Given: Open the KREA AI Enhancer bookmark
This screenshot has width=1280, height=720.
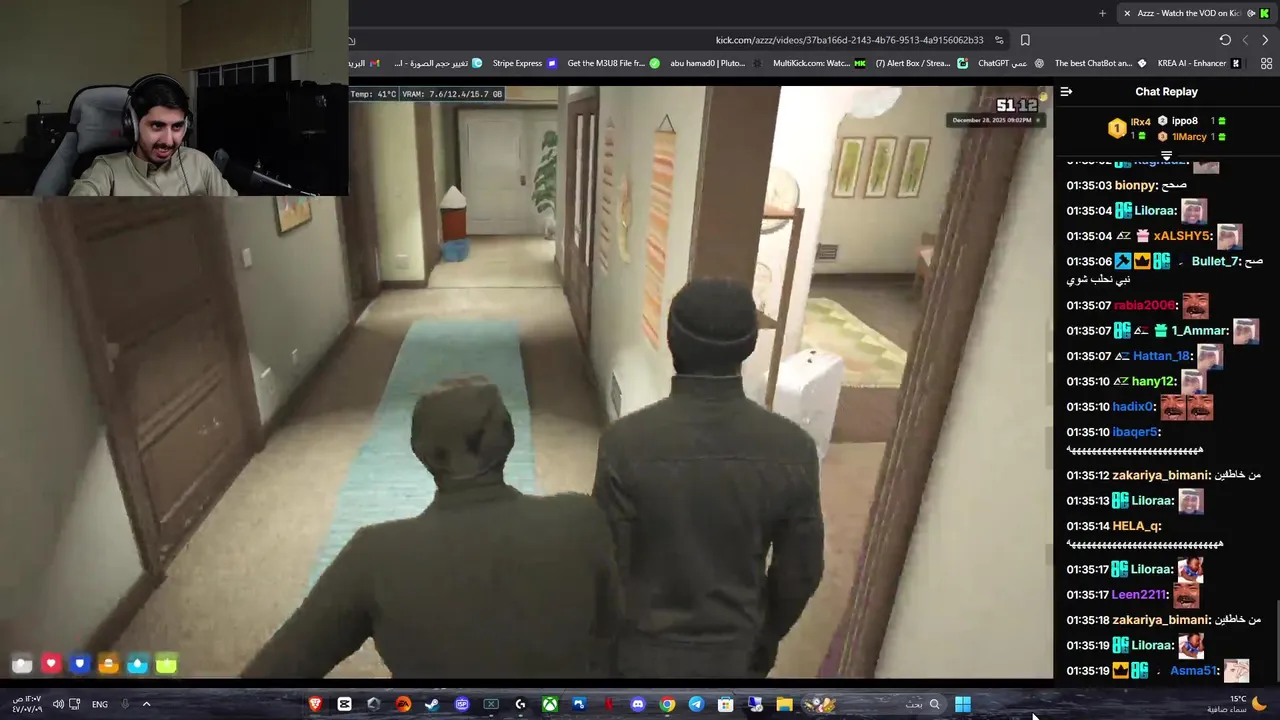Looking at the screenshot, I should coord(1199,63).
